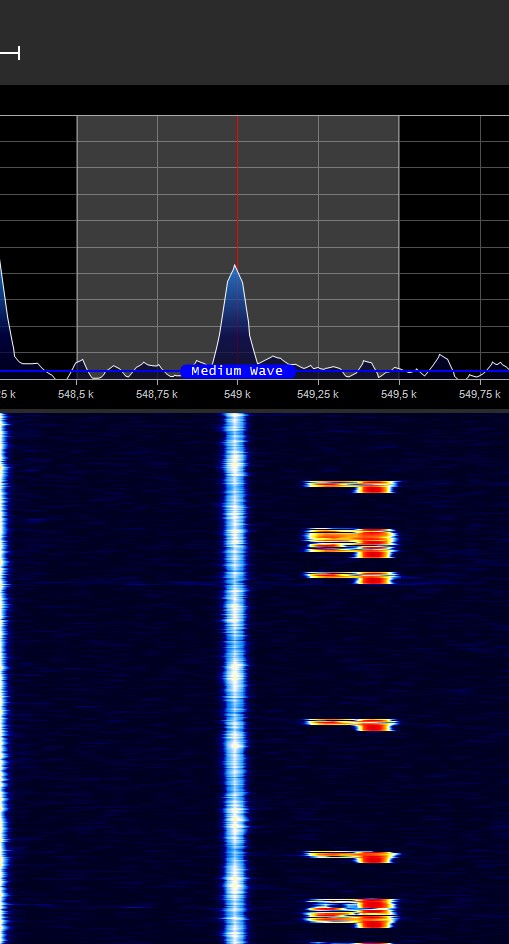Click the 548,75 k frequency label
The image size is (509, 944).
pyautogui.click(x=157, y=394)
